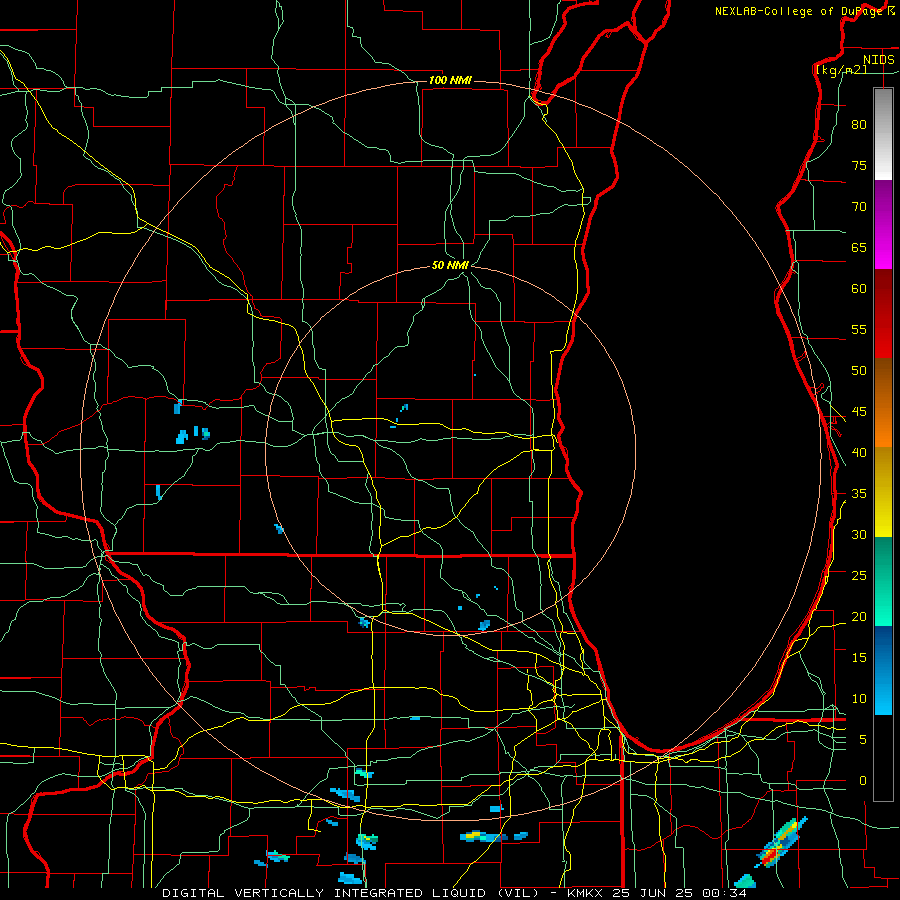Click the 5 value on the VIL scale
This screenshot has height=900, width=900.
coord(863,739)
